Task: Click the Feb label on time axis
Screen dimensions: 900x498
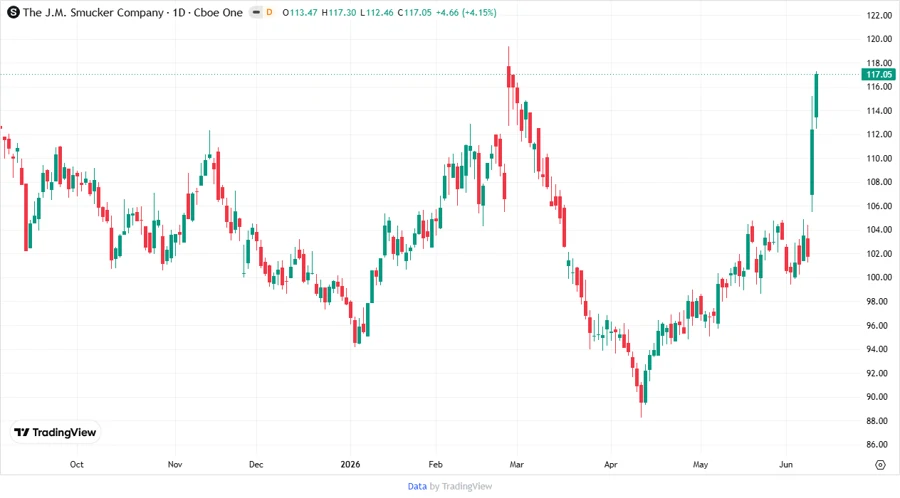Action: [436, 464]
